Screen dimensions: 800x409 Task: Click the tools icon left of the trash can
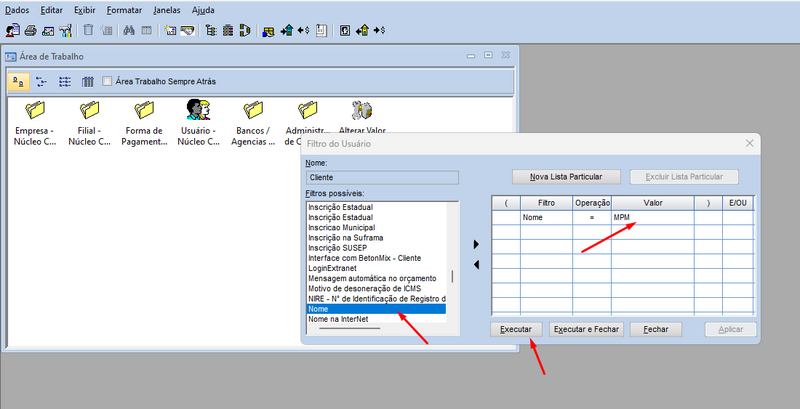click(x=65, y=31)
